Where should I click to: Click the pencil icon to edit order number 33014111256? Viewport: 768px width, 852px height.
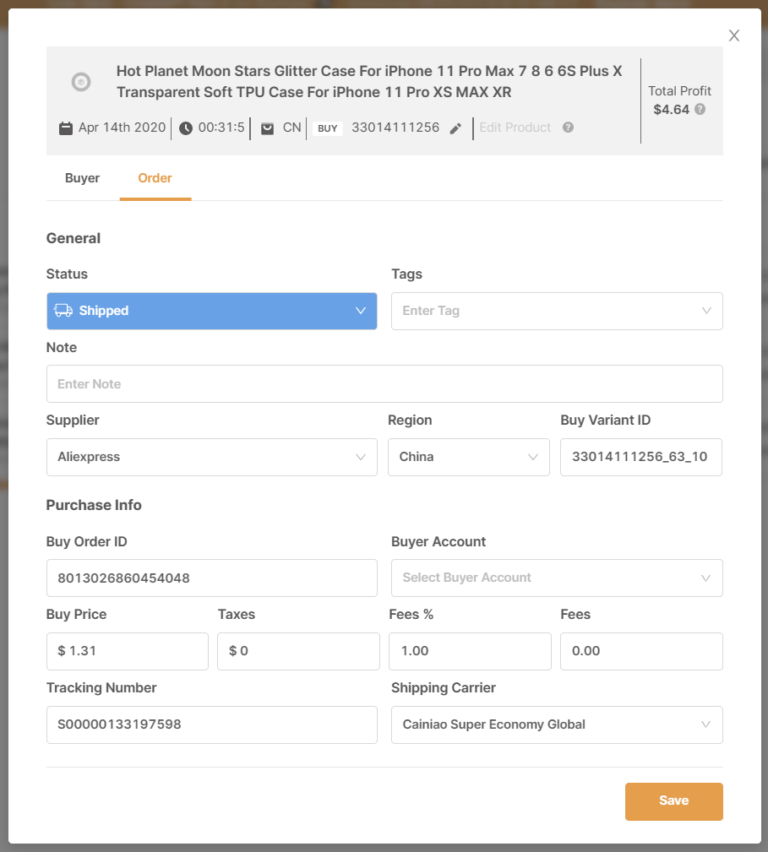coord(454,127)
